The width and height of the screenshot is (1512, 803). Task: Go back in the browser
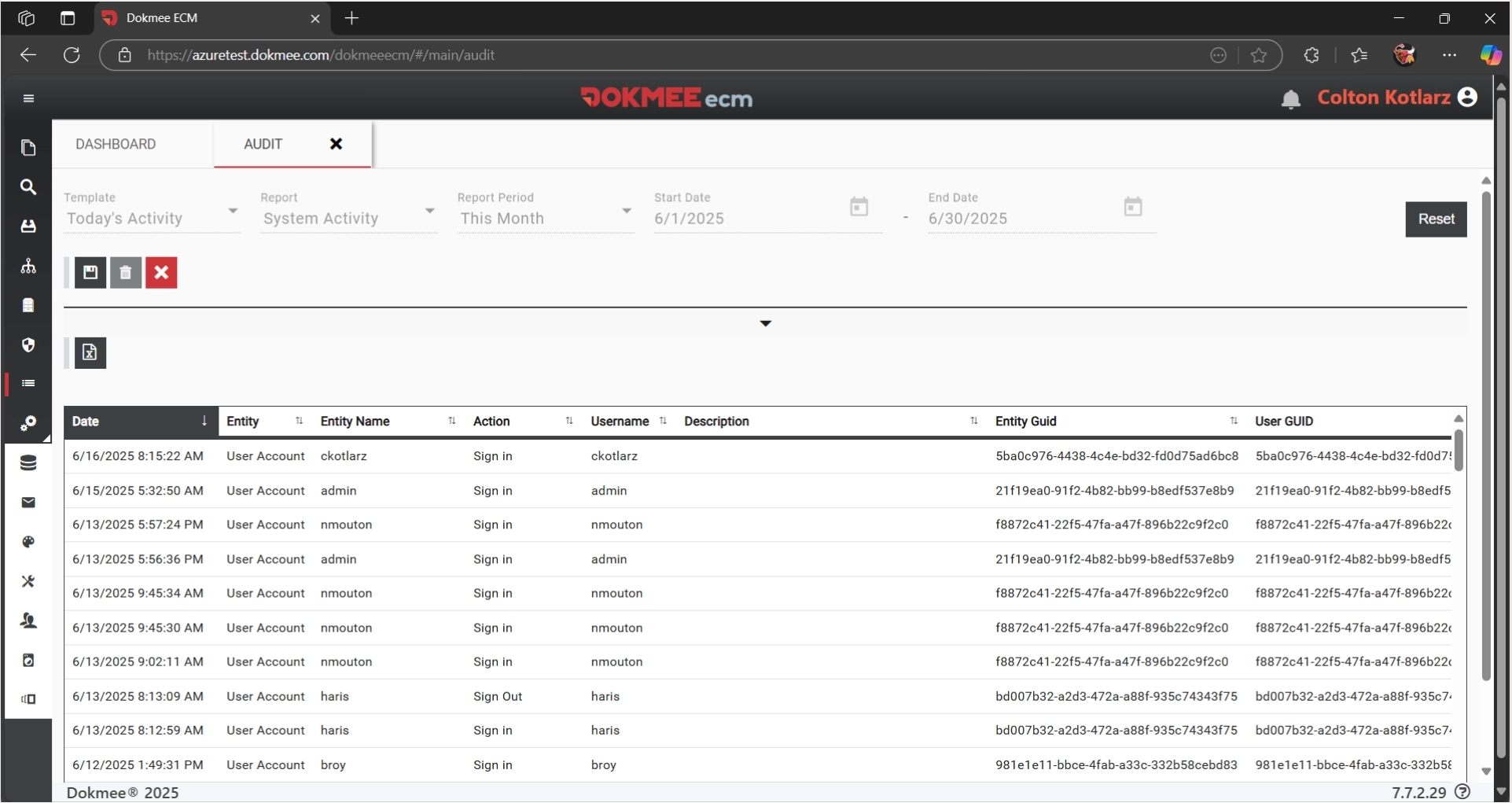[28, 55]
